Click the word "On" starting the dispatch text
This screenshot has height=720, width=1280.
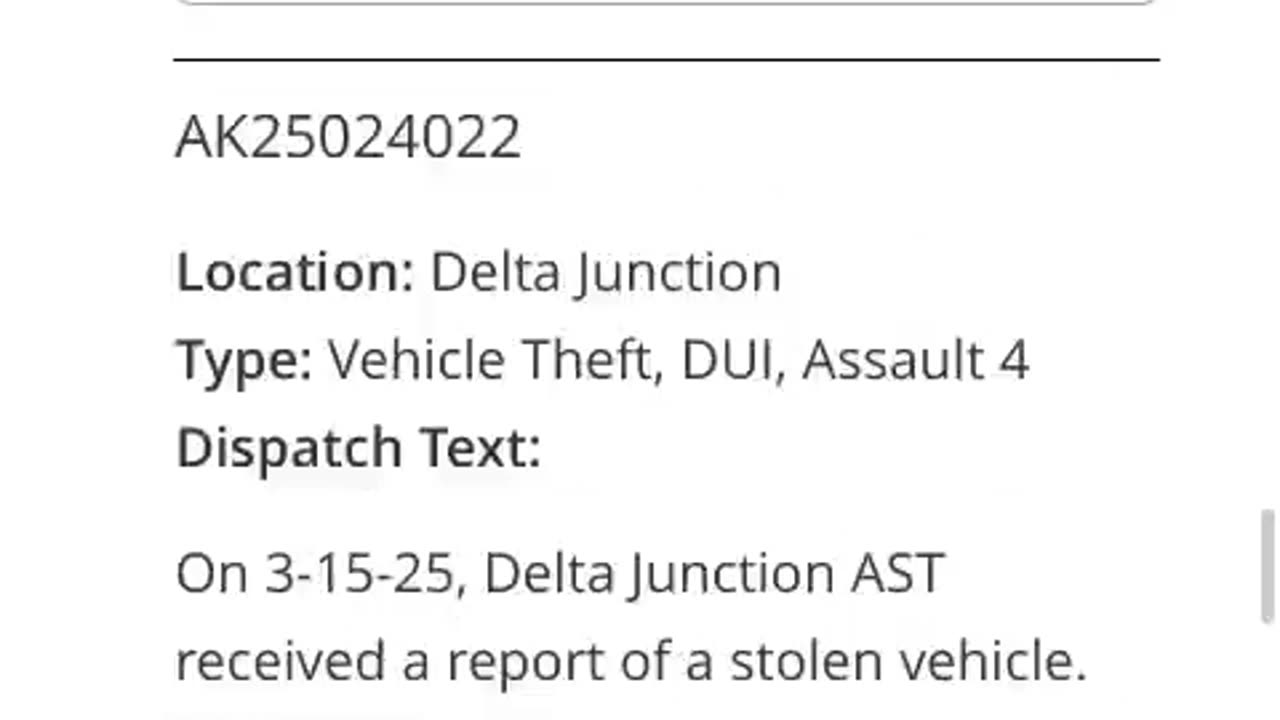(x=212, y=574)
